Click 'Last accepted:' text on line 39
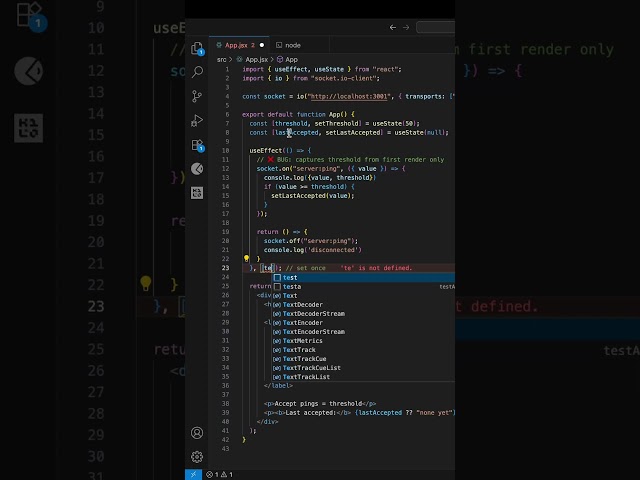The height and width of the screenshot is (480, 640). (x=310, y=413)
